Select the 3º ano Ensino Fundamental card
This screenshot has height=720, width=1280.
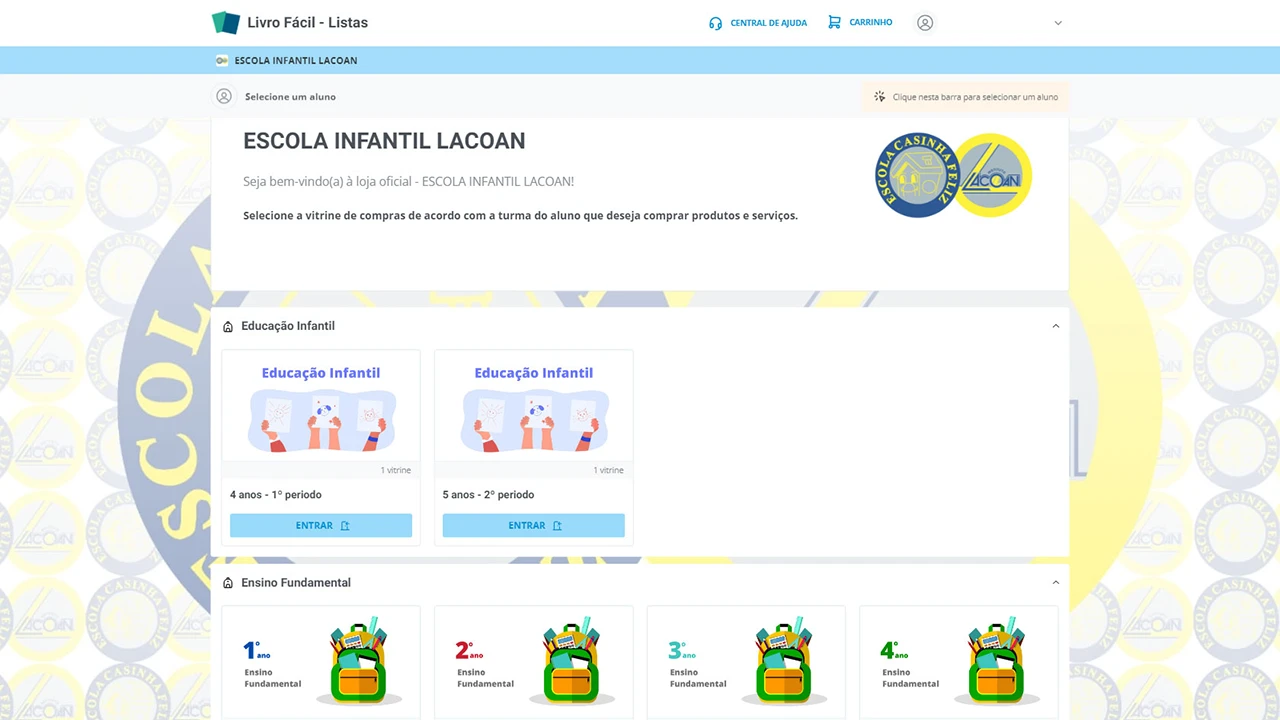pyautogui.click(x=746, y=660)
